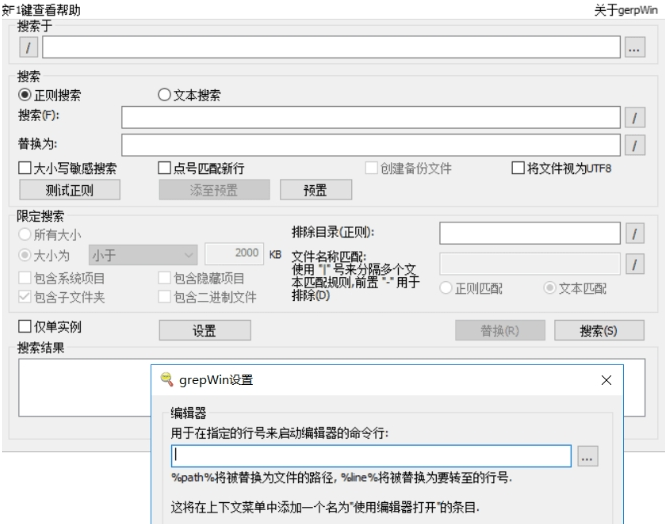Click the 排除目录(正则) input field
This screenshot has width=665, height=524.
[x=530, y=233]
